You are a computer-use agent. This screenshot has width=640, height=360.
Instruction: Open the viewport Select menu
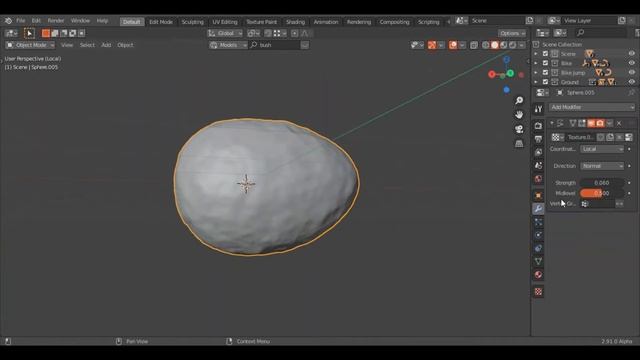87,45
